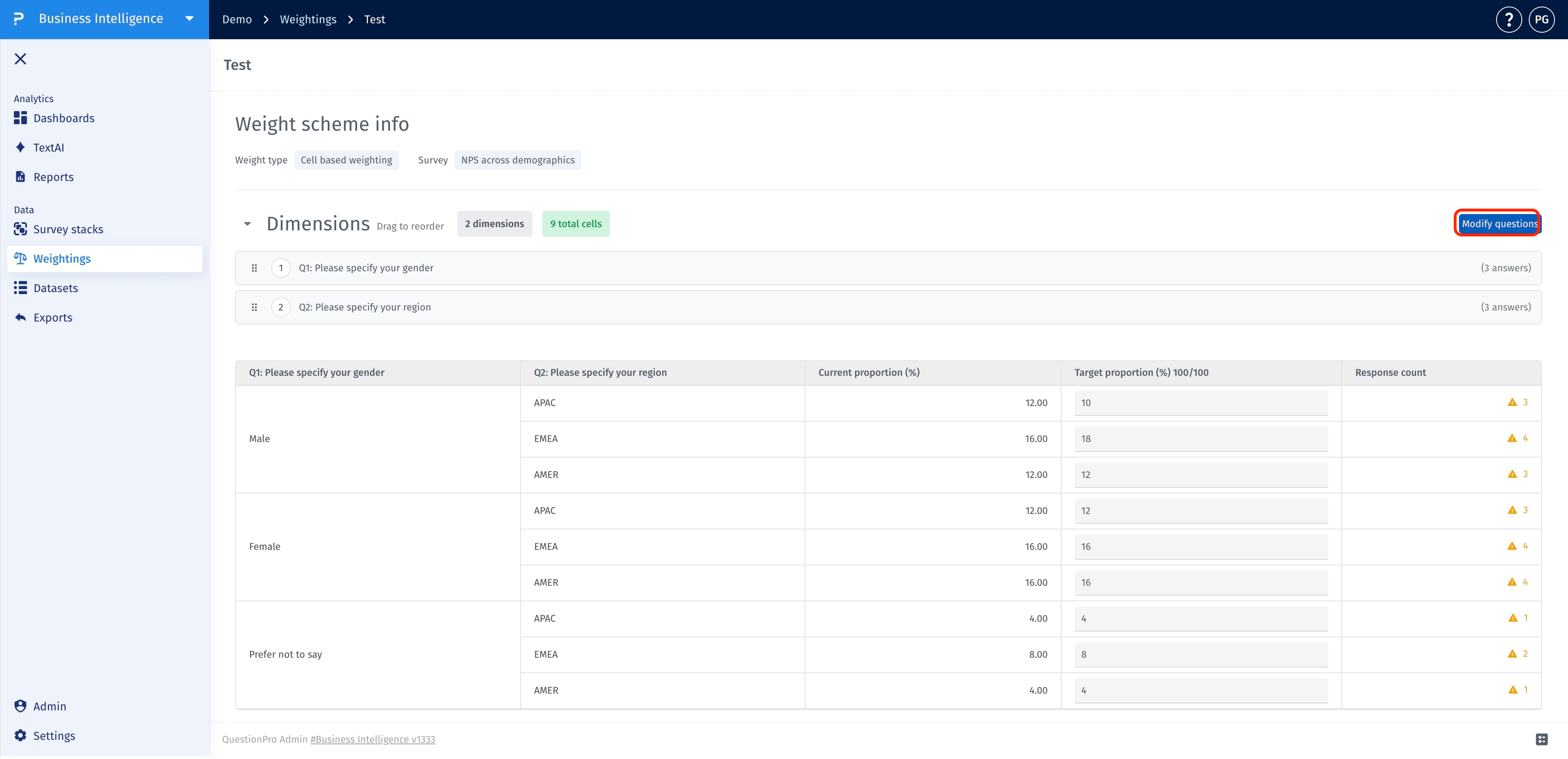The height and width of the screenshot is (759, 1568).
Task: Open the help question mark icon
Action: [1508, 20]
